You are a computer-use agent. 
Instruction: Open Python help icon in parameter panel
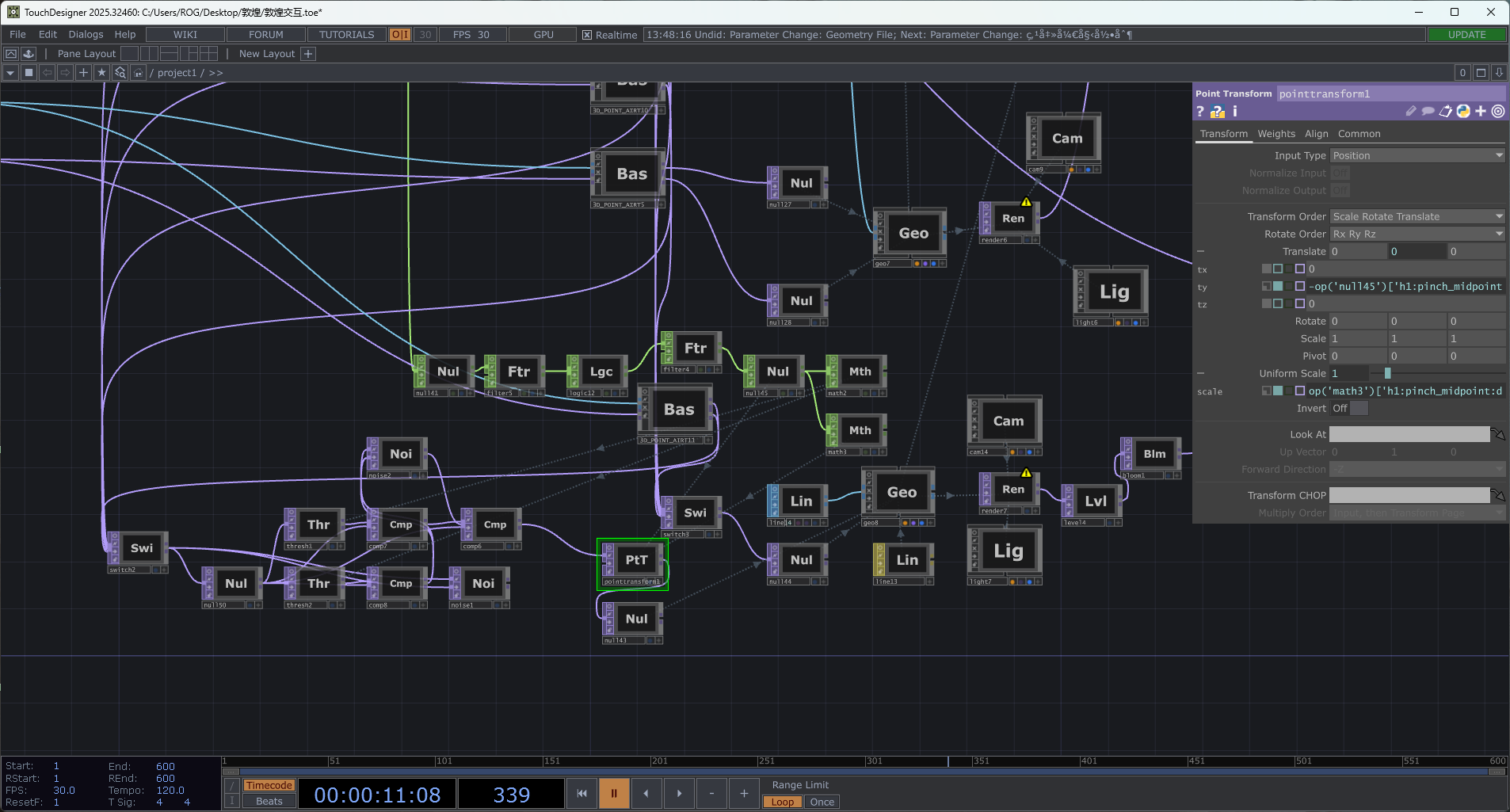pyautogui.click(x=1218, y=112)
